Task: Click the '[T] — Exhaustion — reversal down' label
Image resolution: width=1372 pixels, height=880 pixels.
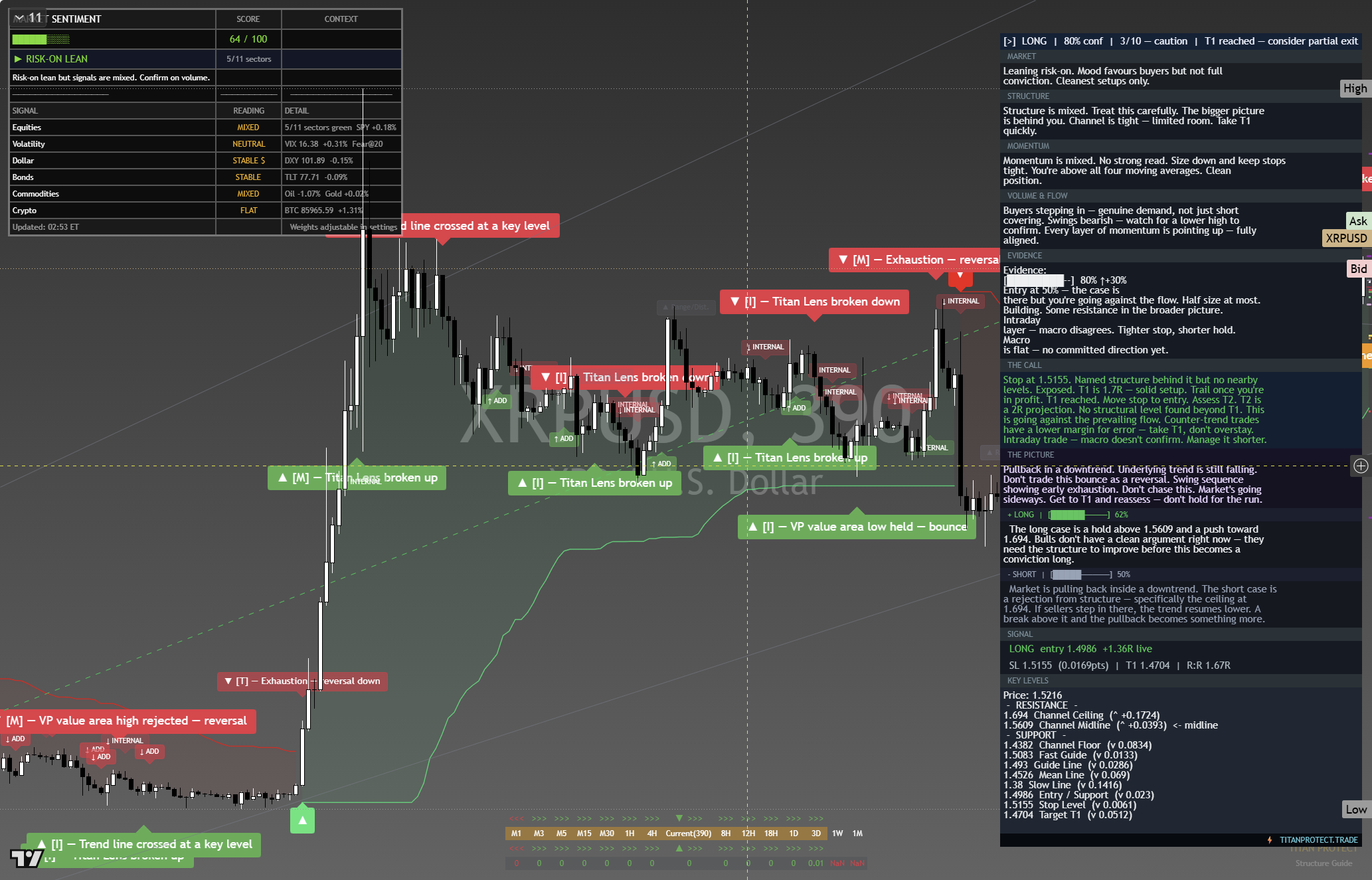Action: (302, 681)
